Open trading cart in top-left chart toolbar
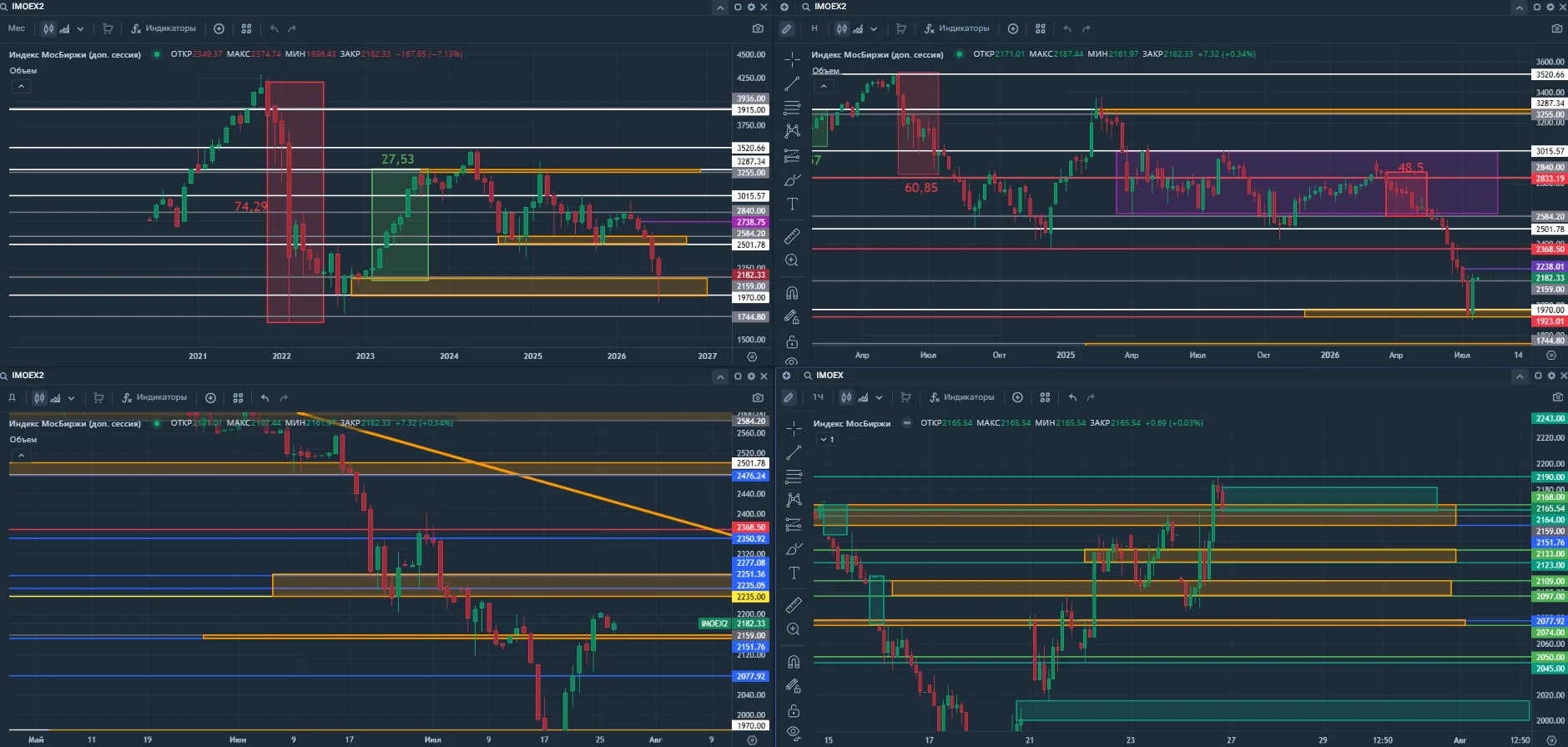The height and width of the screenshot is (747, 1568). tap(108, 28)
